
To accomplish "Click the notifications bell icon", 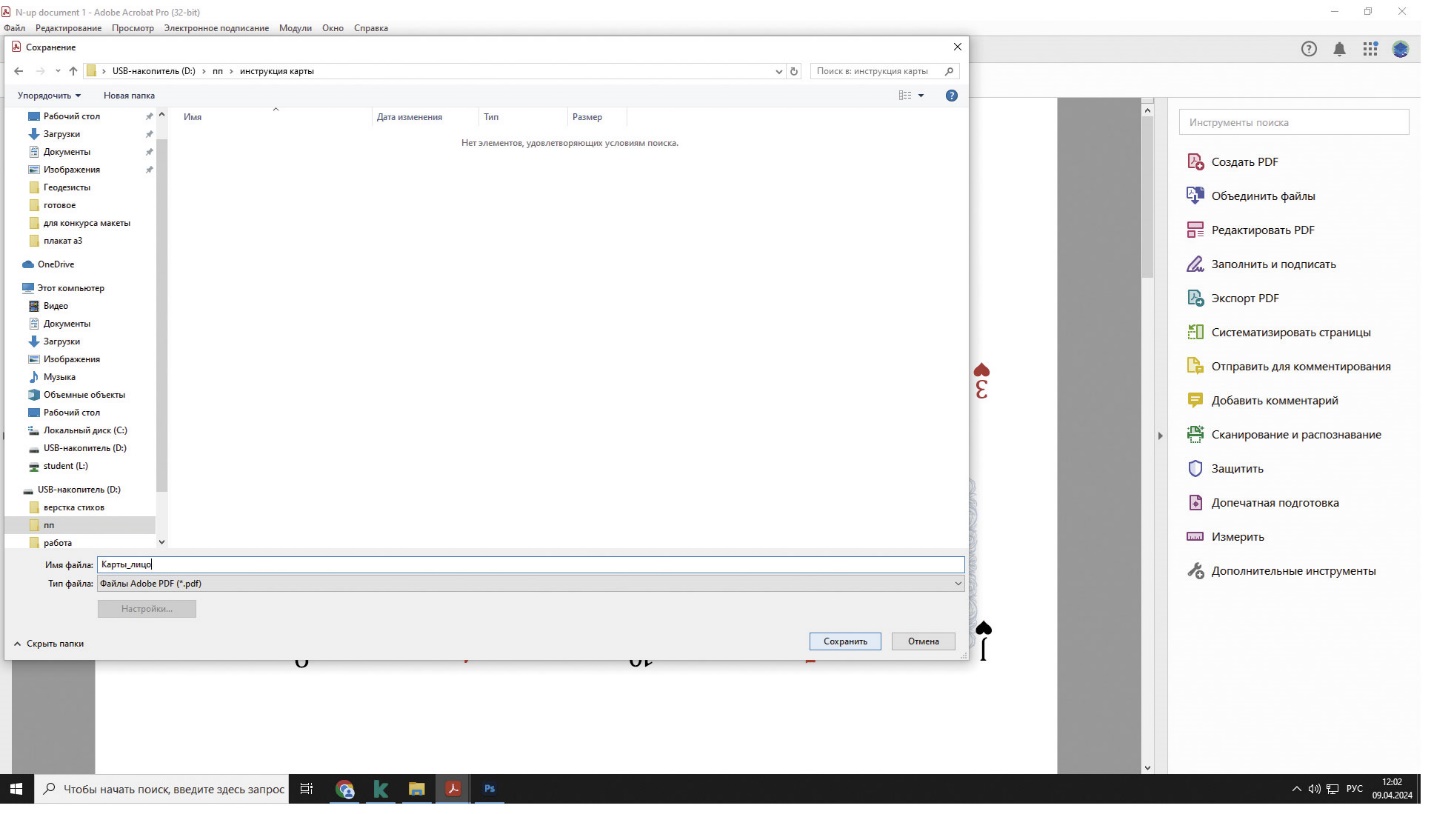I will tap(1339, 49).
